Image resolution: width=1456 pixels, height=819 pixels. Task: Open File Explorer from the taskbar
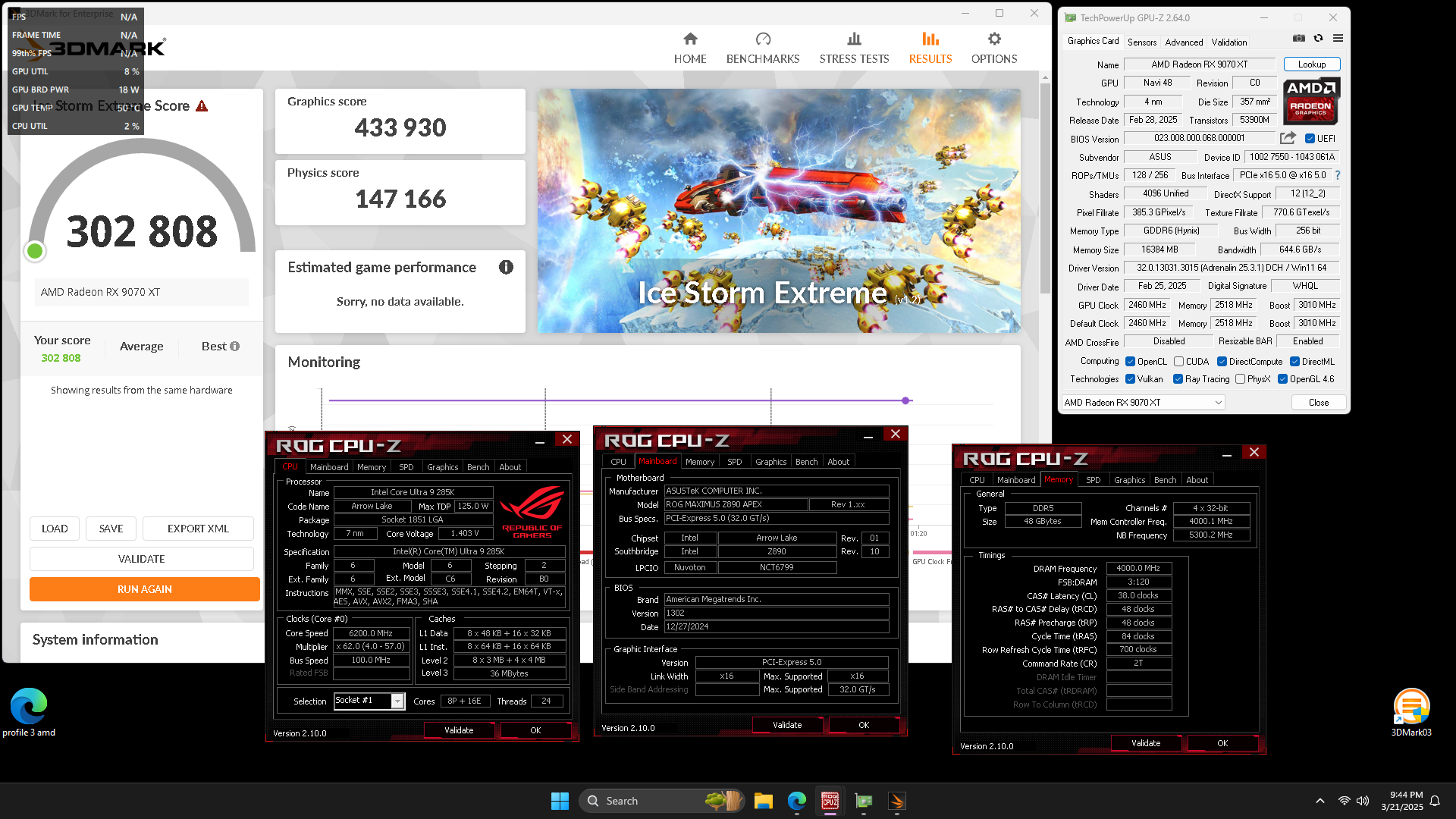[x=764, y=801]
